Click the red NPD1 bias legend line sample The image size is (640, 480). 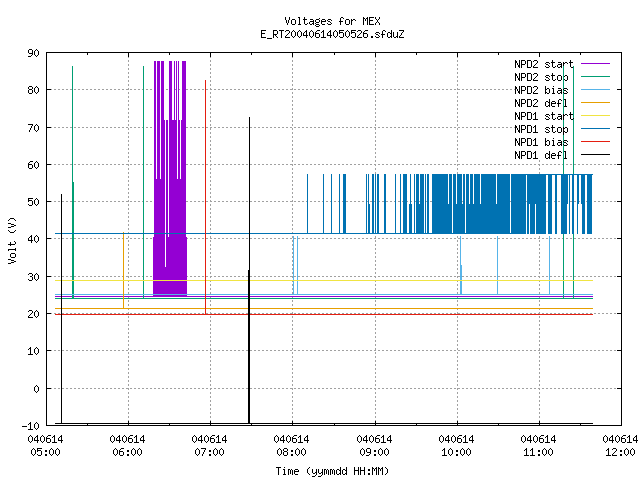595,142
